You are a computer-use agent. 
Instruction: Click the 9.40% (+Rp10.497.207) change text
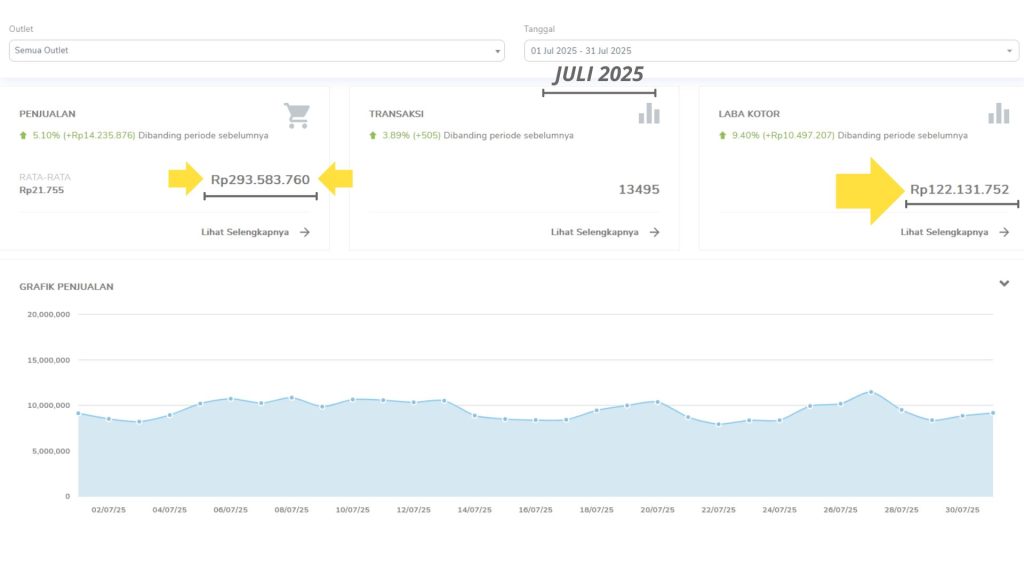tap(783, 135)
